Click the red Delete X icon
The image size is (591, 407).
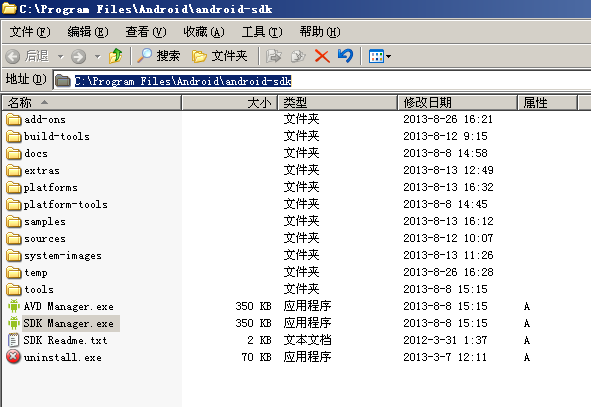322,57
